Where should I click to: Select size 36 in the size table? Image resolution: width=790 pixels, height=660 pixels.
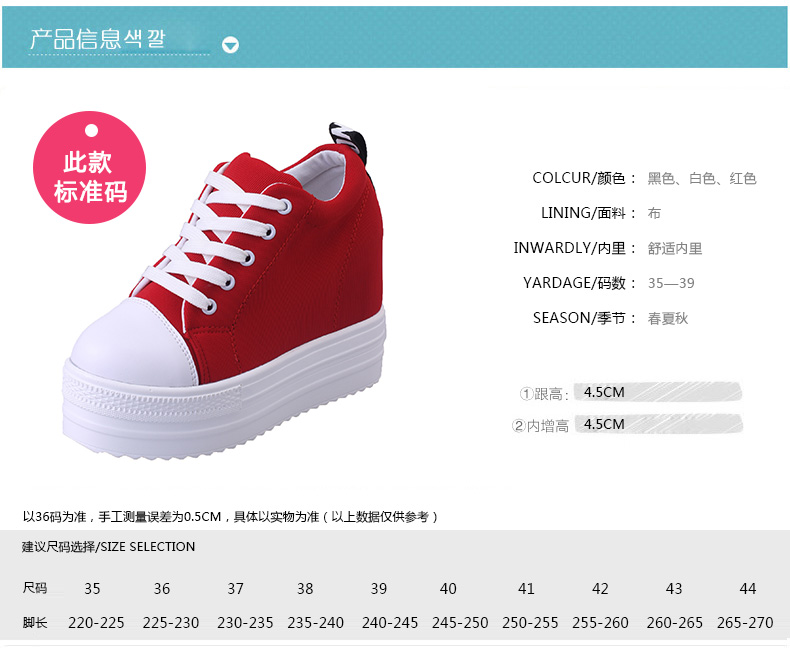162,588
